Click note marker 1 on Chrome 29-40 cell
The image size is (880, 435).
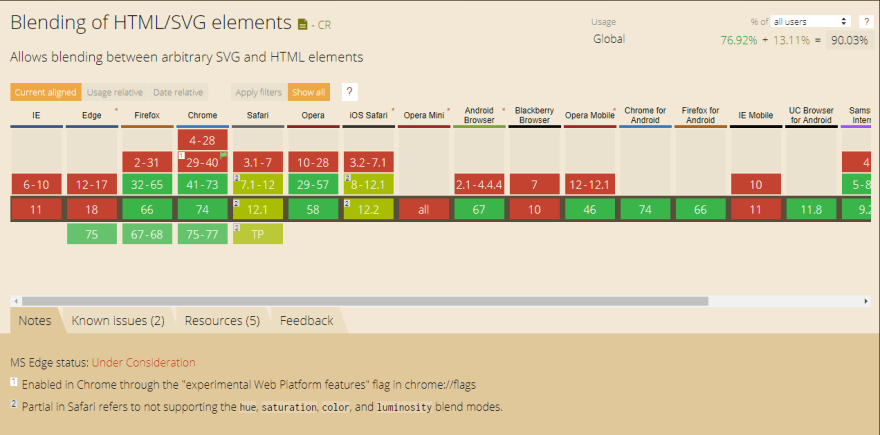(x=181, y=155)
